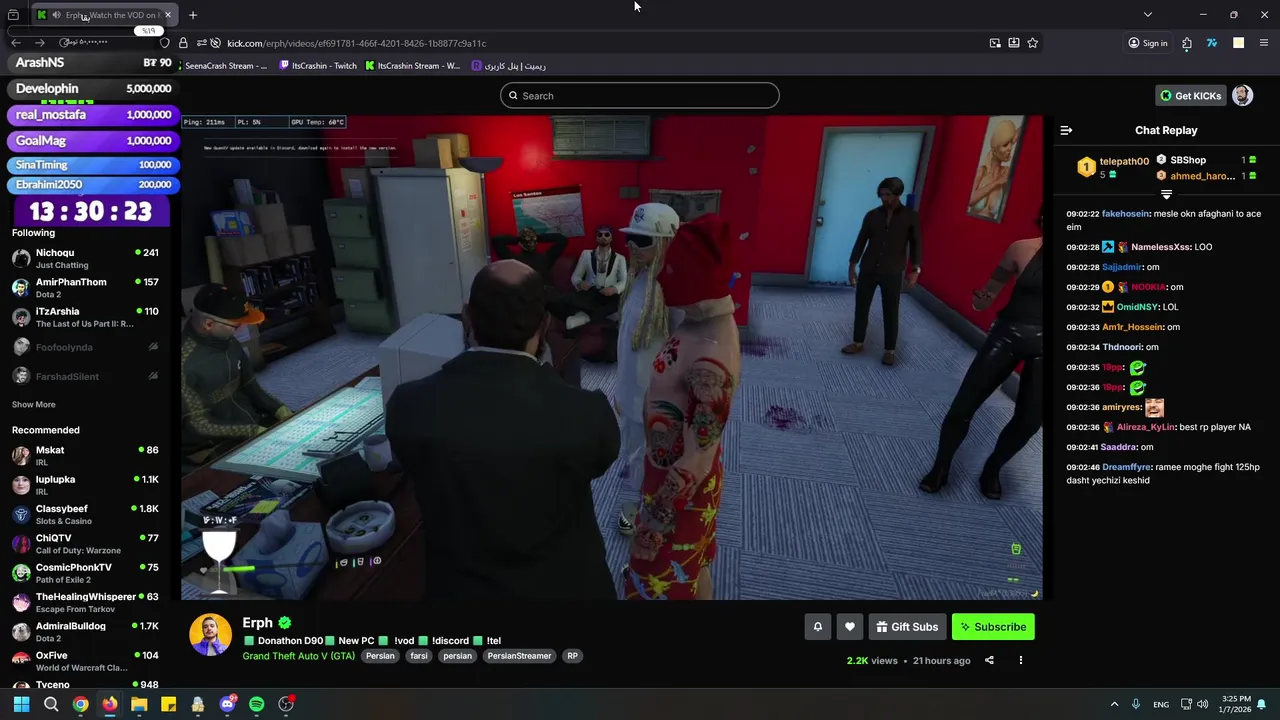
Task: Open Grand Theft Auto V (GTA) category link
Action: point(298,656)
